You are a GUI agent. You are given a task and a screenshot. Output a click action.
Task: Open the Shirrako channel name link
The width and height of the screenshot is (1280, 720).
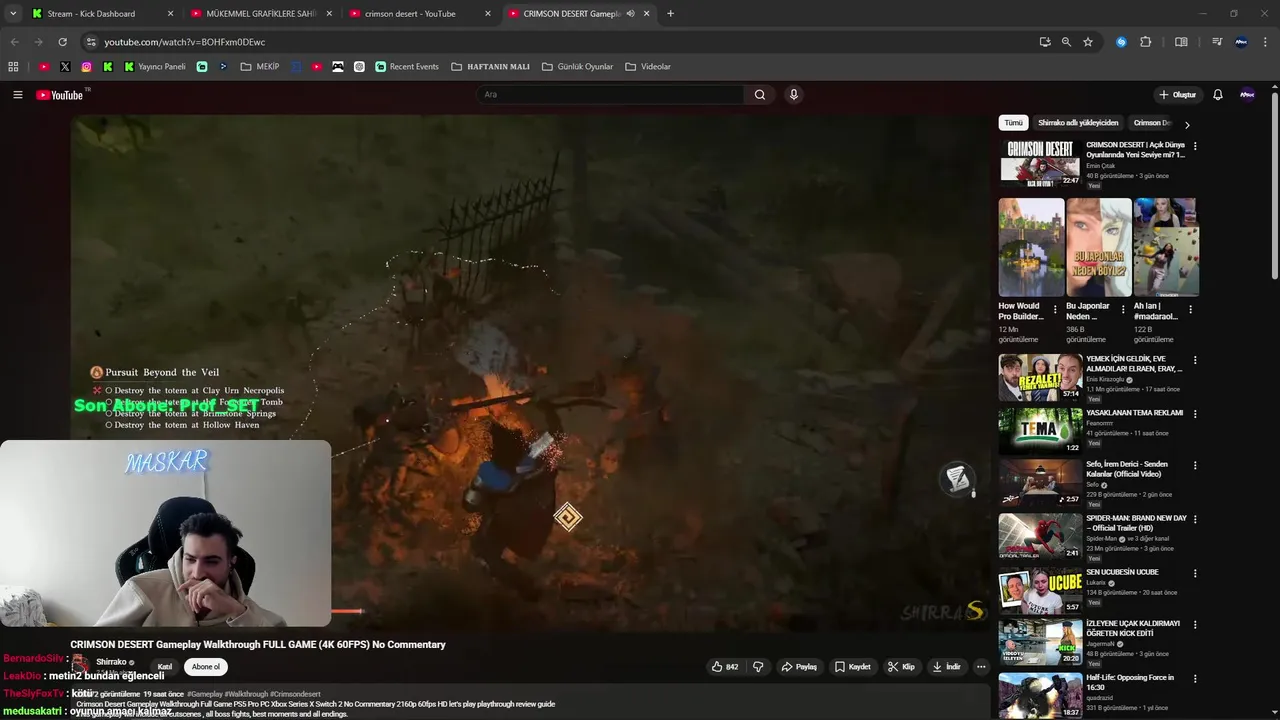tap(111, 662)
